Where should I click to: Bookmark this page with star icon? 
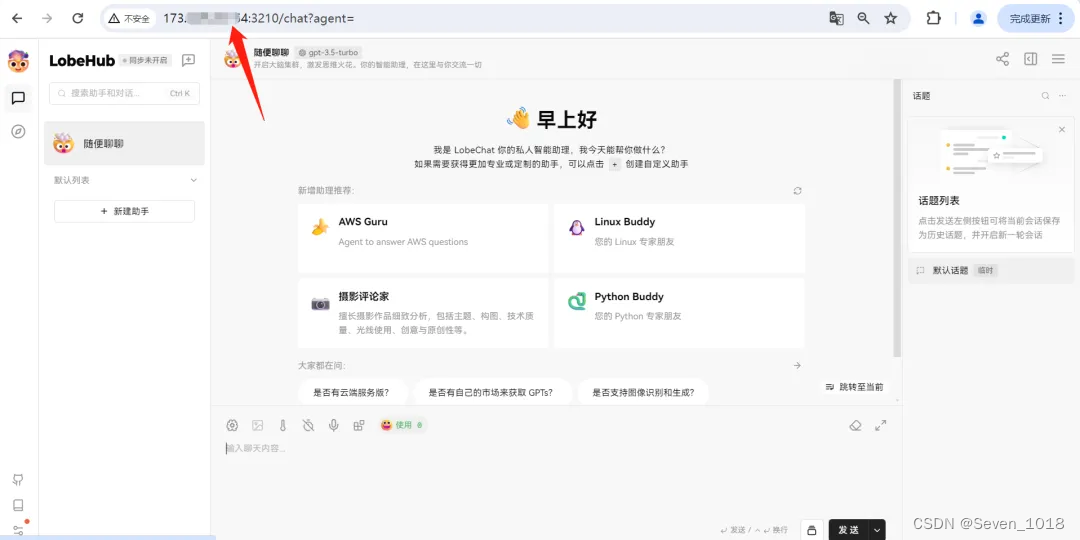pos(891,19)
